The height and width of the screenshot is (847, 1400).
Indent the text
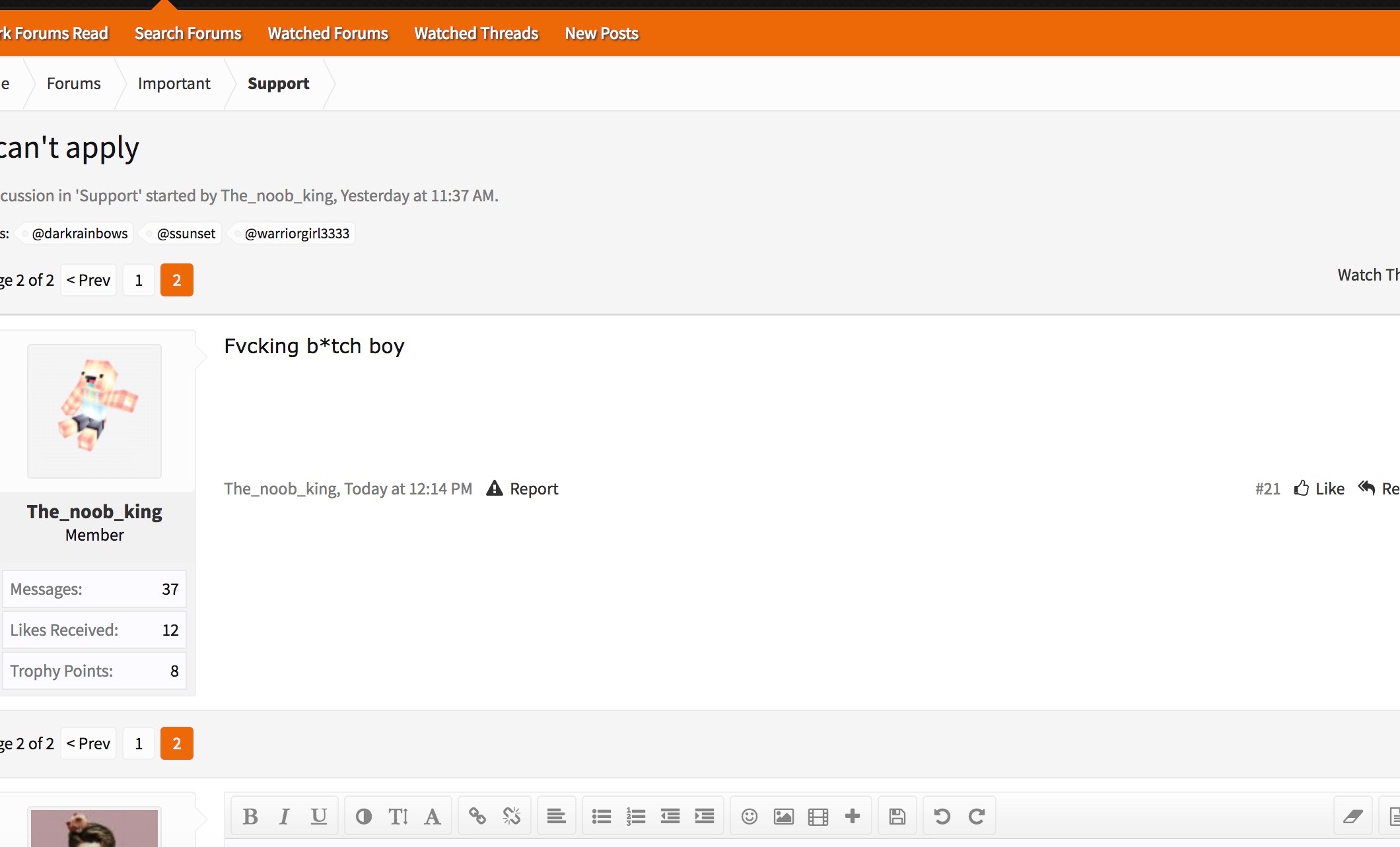pyautogui.click(x=705, y=817)
